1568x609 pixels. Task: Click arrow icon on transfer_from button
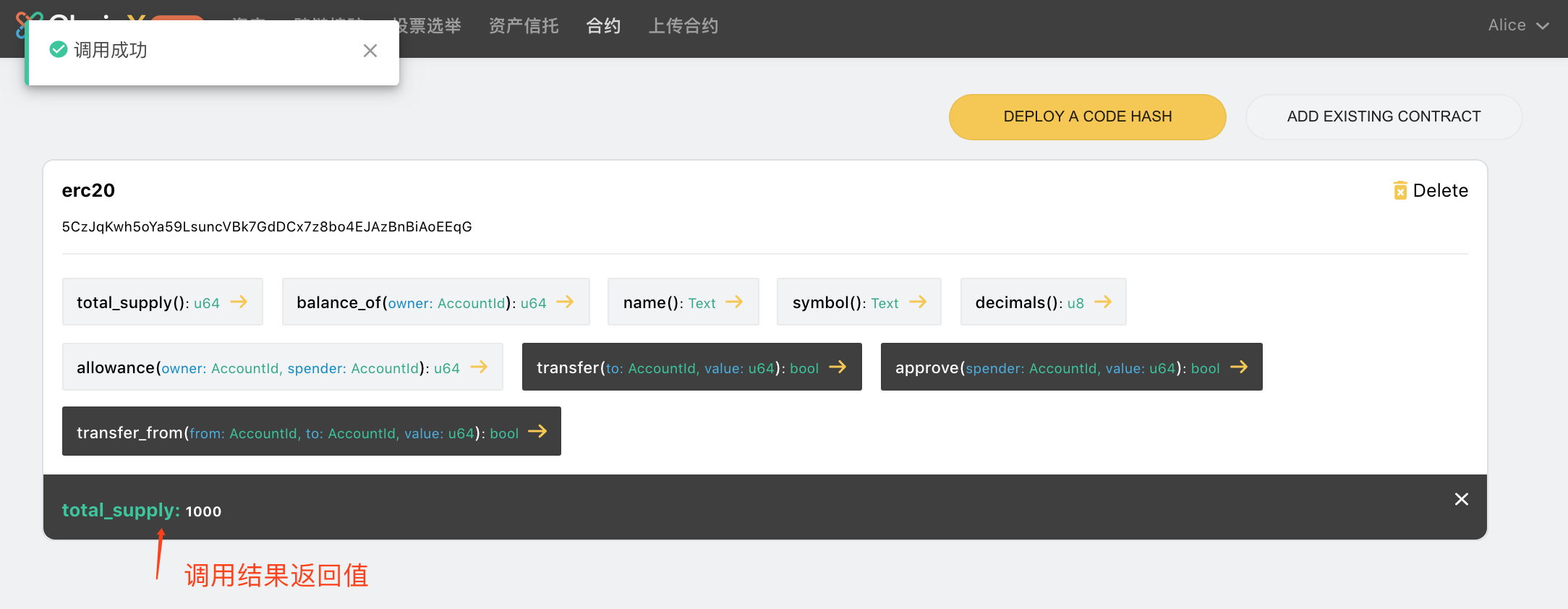537,431
